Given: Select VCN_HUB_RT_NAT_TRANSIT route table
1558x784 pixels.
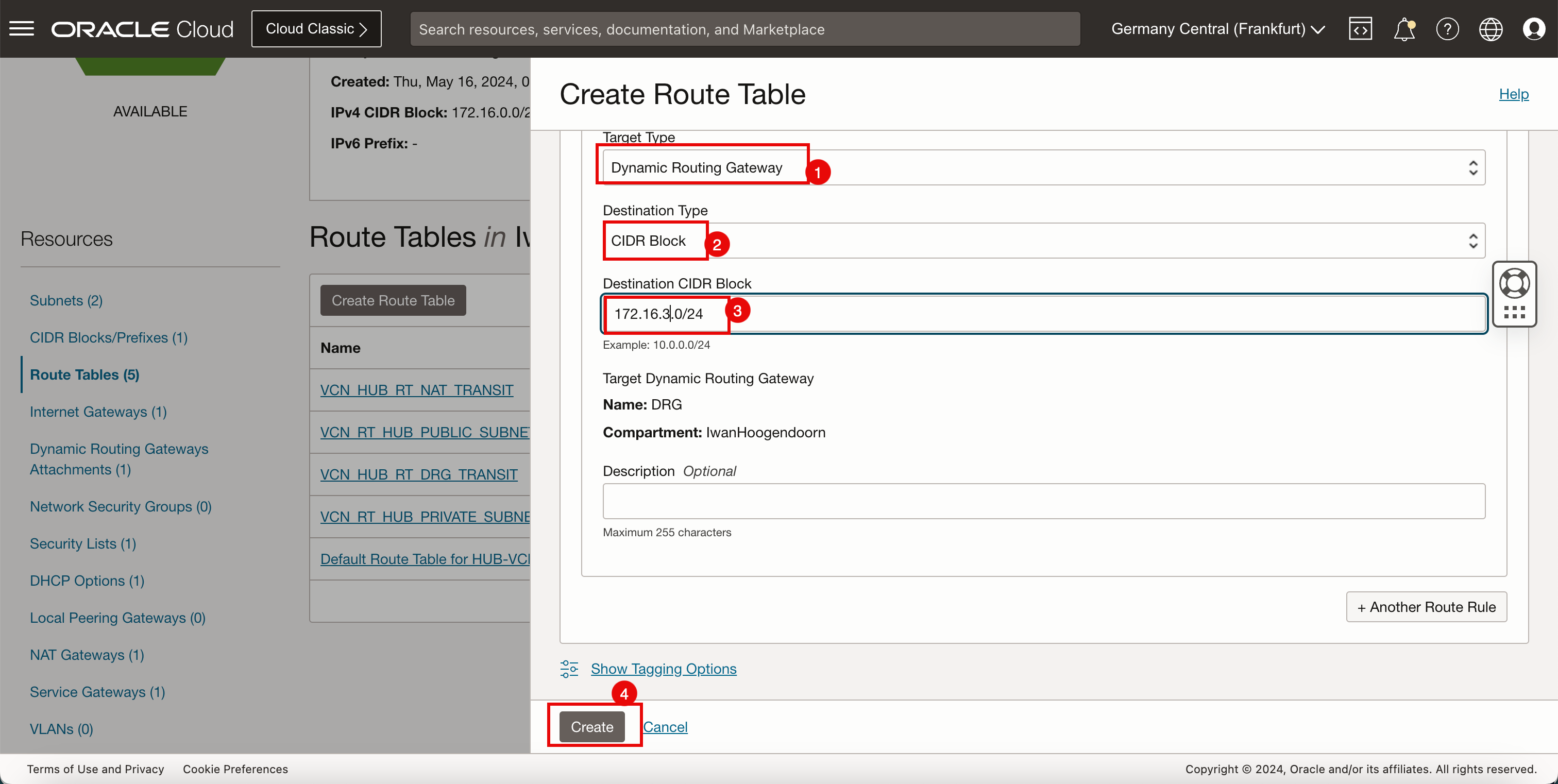Looking at the screenshot, I should coord(416,389).
